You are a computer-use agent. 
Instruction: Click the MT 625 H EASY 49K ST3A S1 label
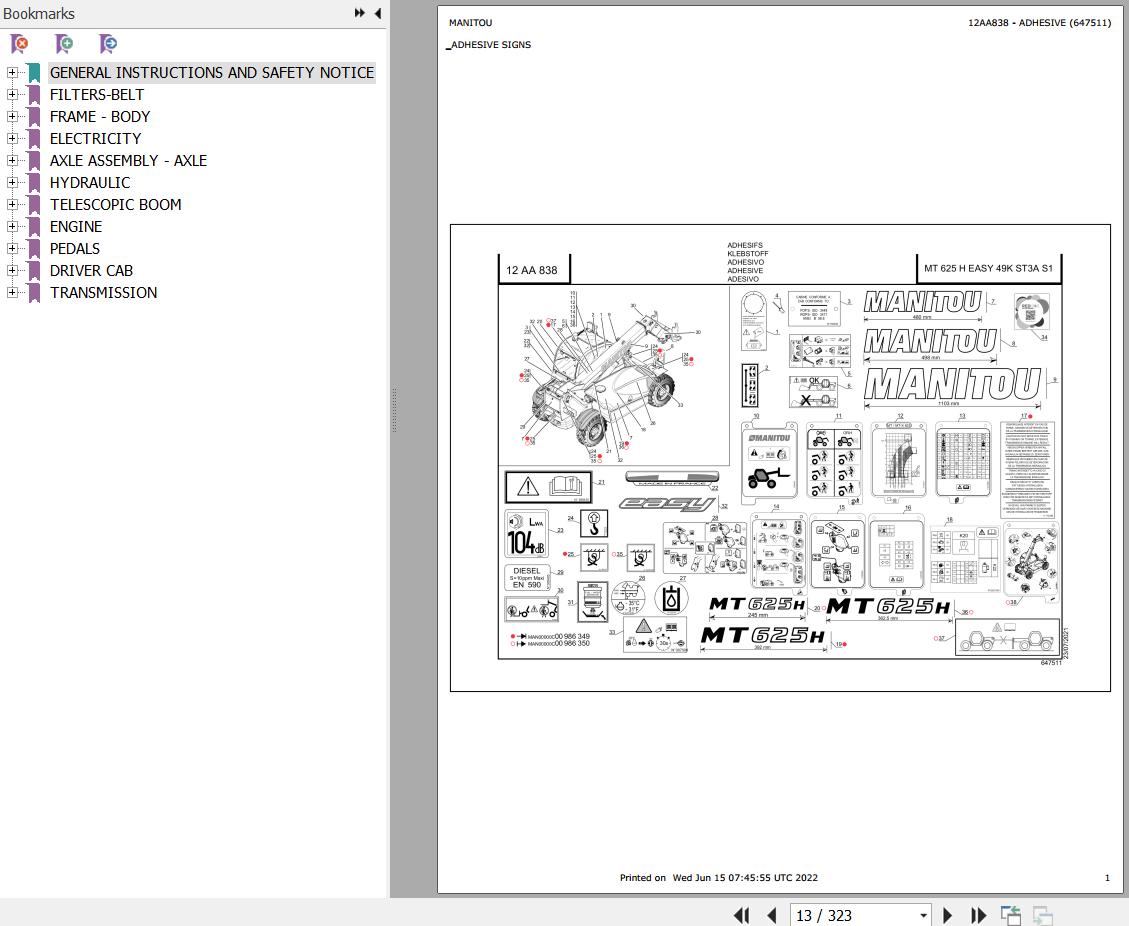click(x=989, y=269)
